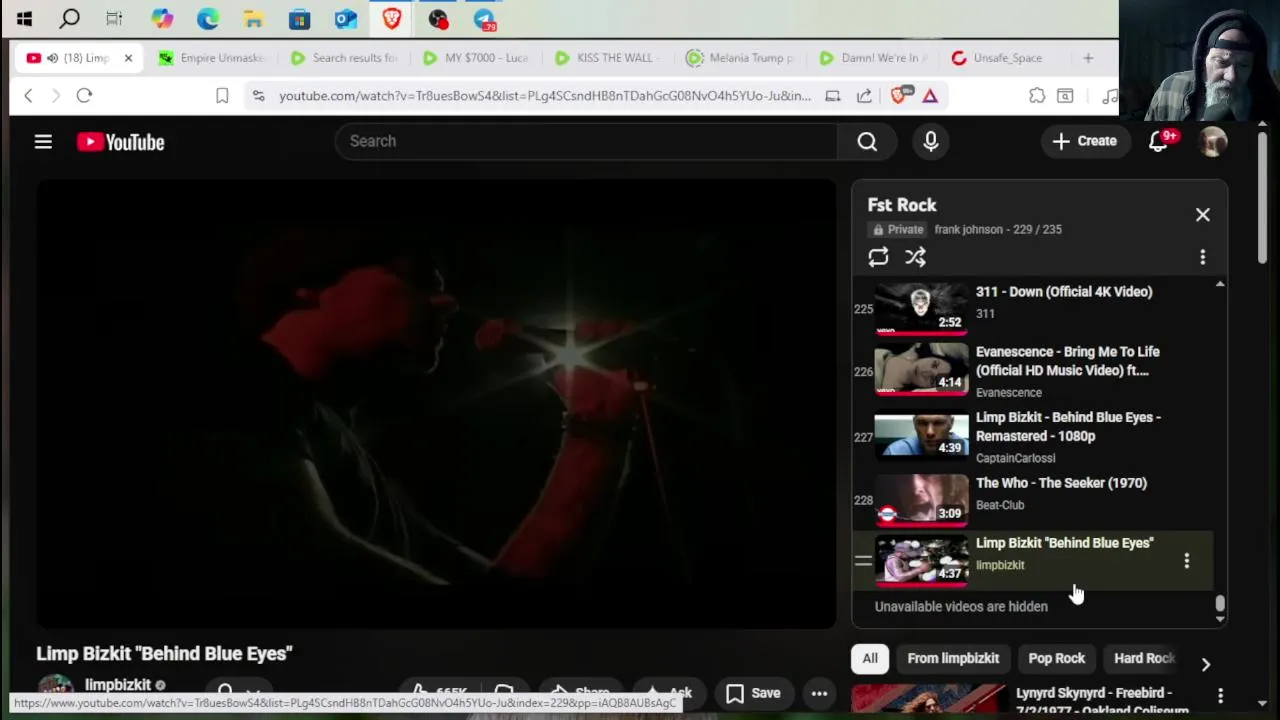Switch to the Unsafe_Space tab
The height and width of the screenshot is (720, 1280).
1004,58
